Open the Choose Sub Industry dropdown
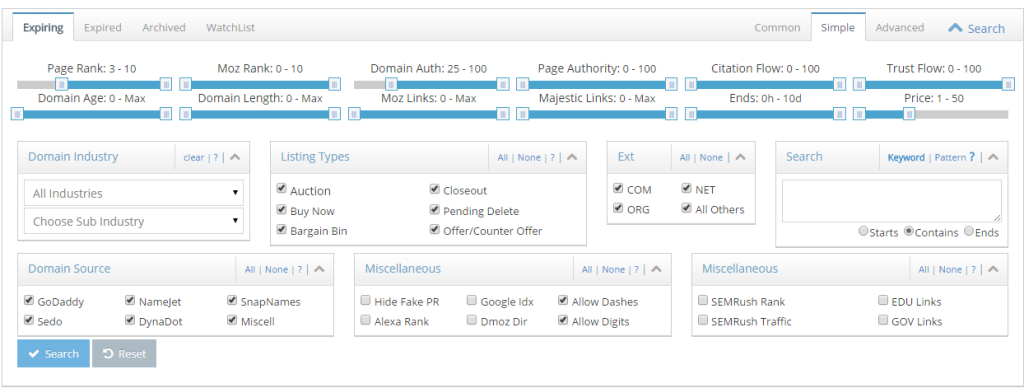This screenshot has height=388, width=1024. [x=134, y=221]
